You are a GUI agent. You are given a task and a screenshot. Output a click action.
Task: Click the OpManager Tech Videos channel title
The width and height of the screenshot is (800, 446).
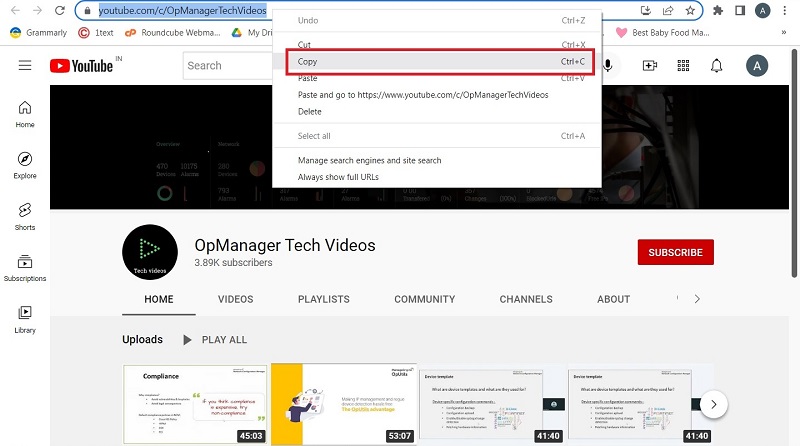(285, 245)
